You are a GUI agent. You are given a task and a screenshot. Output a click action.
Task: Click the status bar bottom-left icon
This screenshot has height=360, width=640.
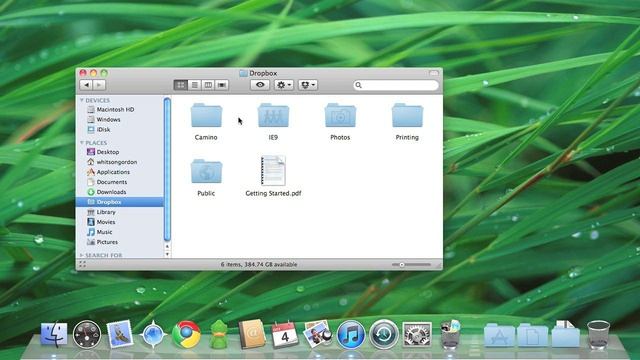pyautogui.click(x=82, y=264)
